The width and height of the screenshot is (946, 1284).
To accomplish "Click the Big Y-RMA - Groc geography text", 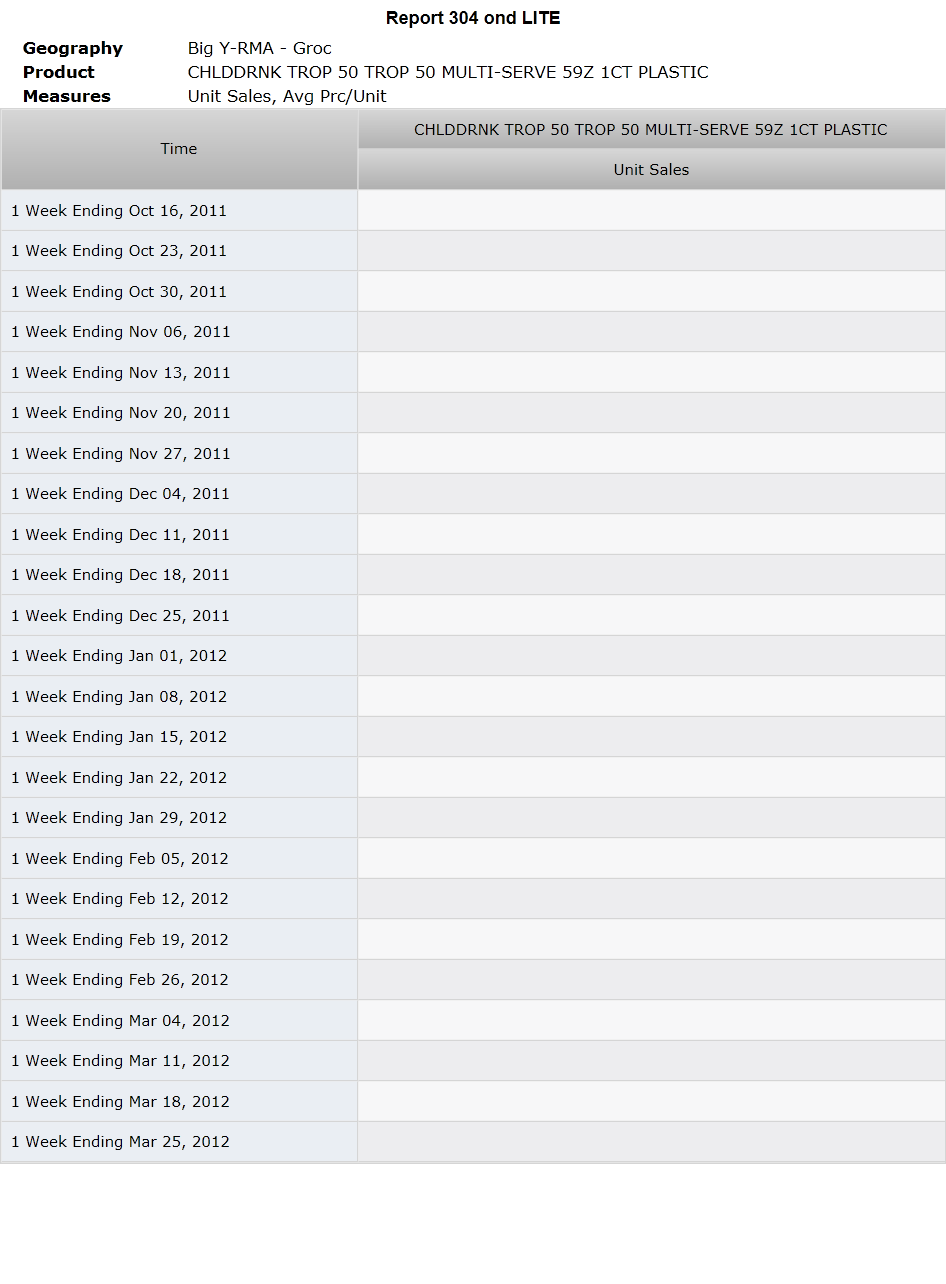I will 260,48.
